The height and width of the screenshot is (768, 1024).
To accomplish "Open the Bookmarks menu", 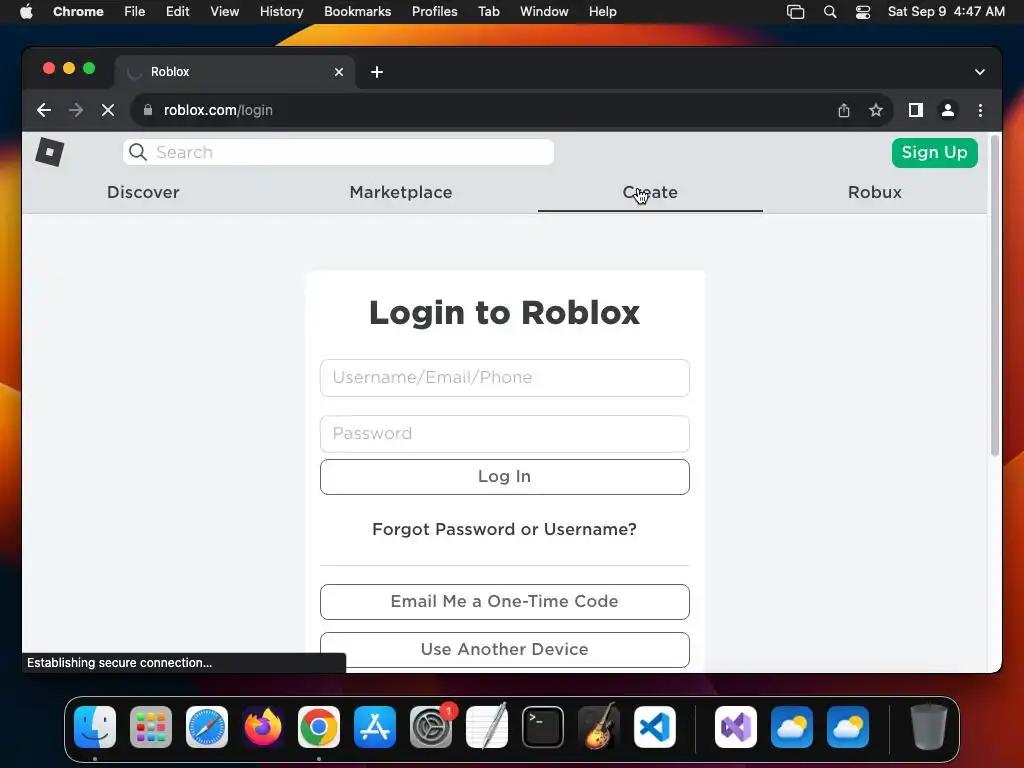I will point(357,12).
